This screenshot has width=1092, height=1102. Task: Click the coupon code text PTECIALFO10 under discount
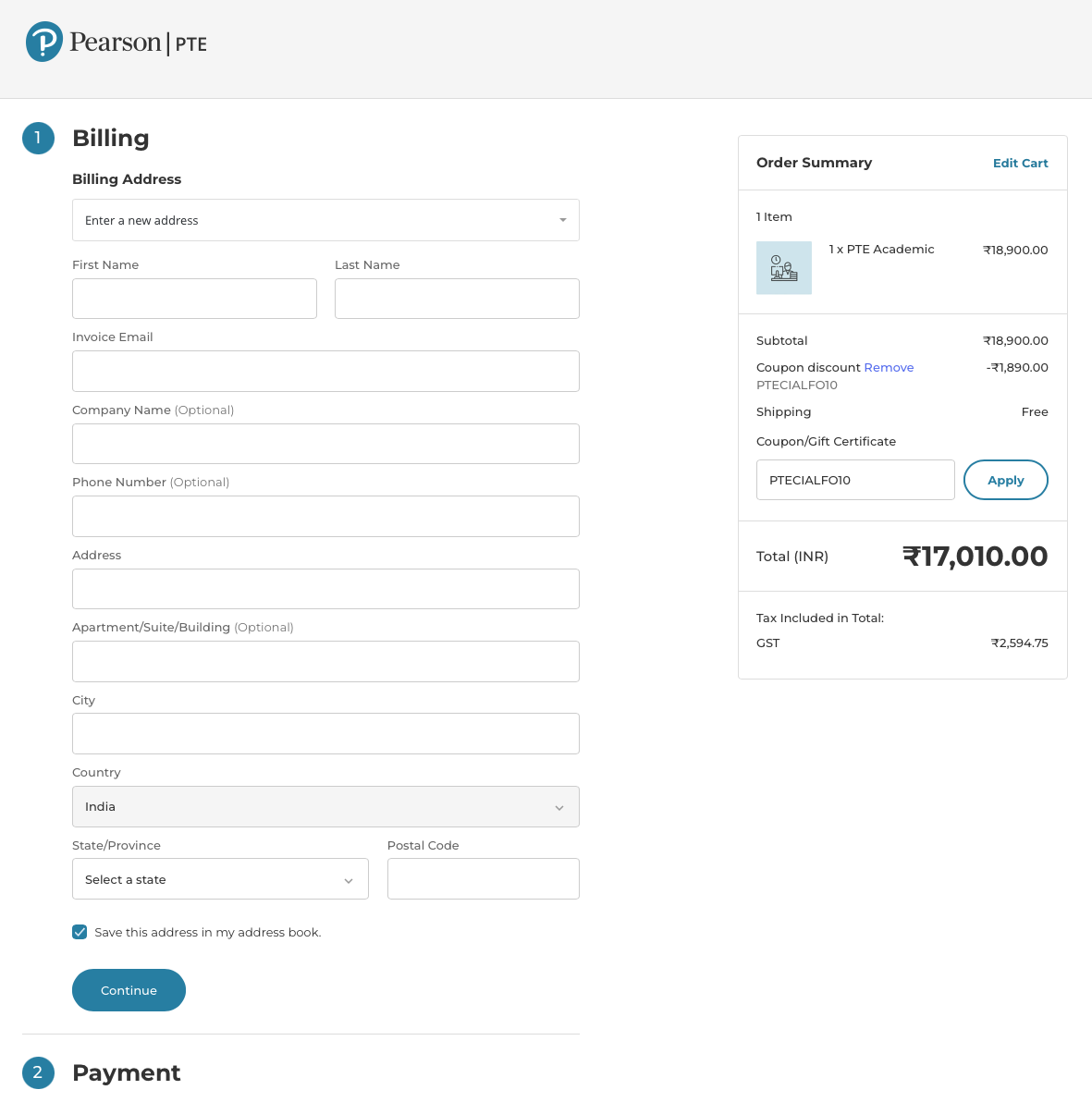(x=797, y=386)
